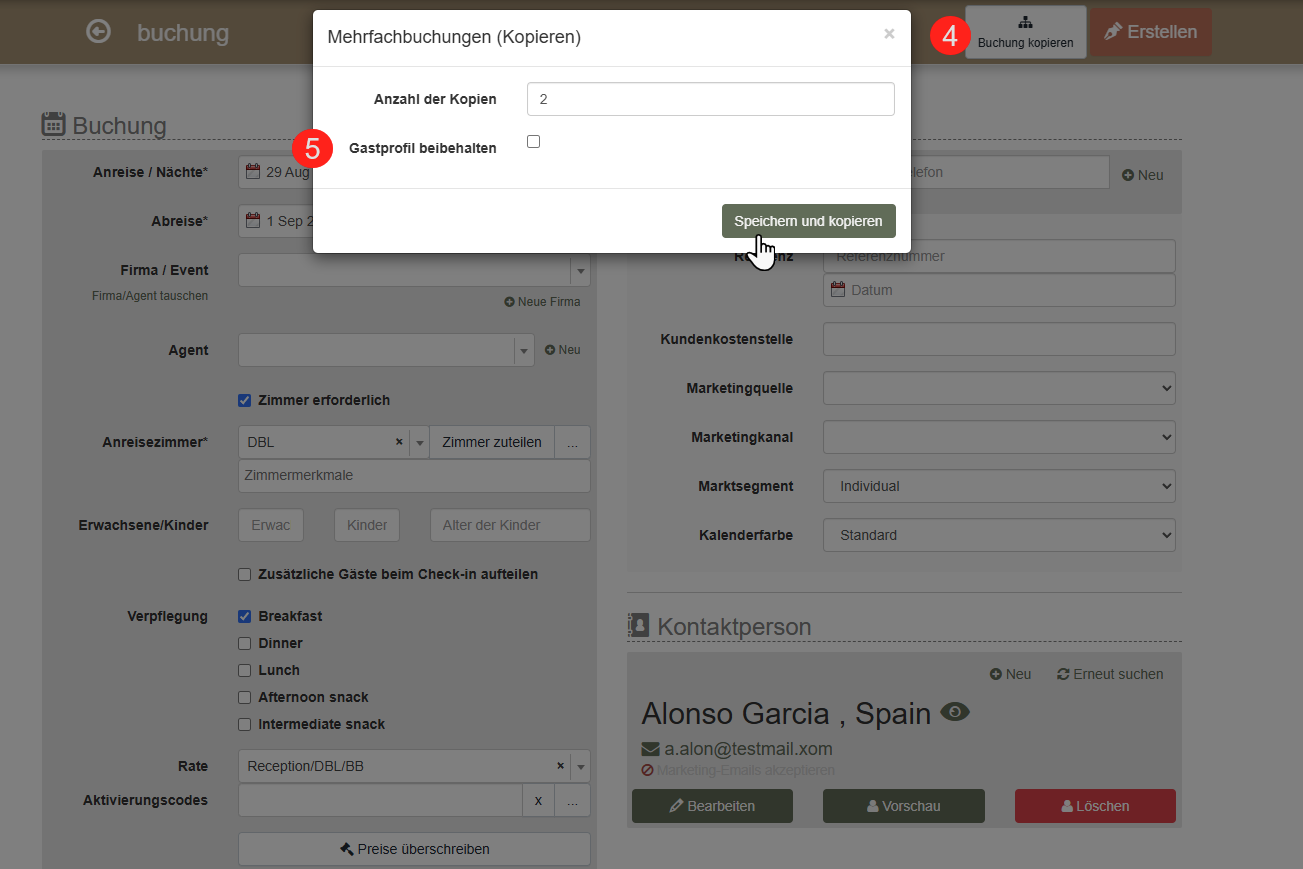Click the Anzahl der Kopien field
Image resolution: width=1303 pixels, height=869 pixels.
tap(710, 99)
